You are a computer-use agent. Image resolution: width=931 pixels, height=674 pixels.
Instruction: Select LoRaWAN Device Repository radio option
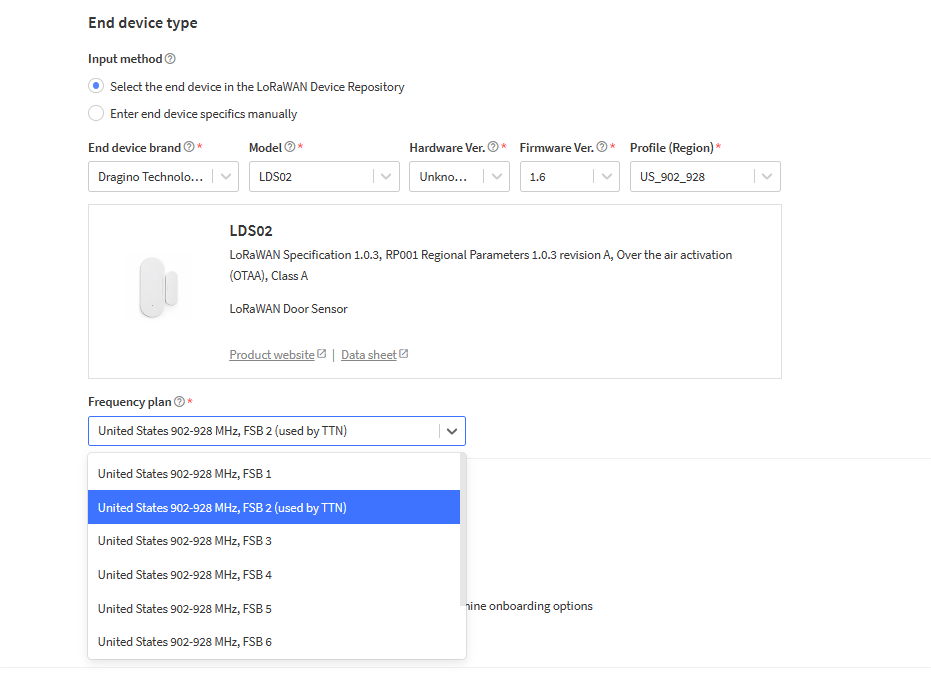(96, 86)
